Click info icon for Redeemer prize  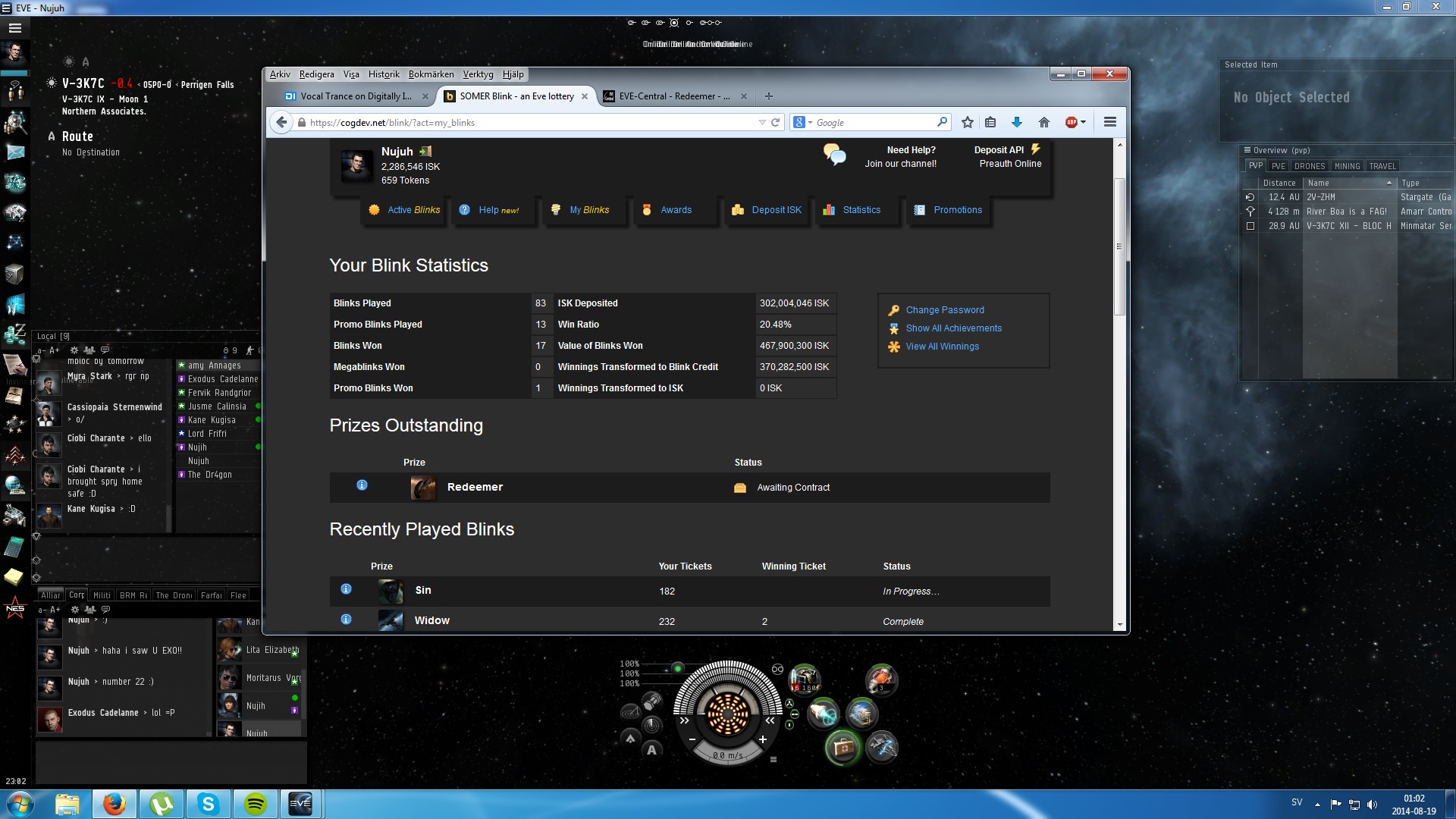(362, 485)
